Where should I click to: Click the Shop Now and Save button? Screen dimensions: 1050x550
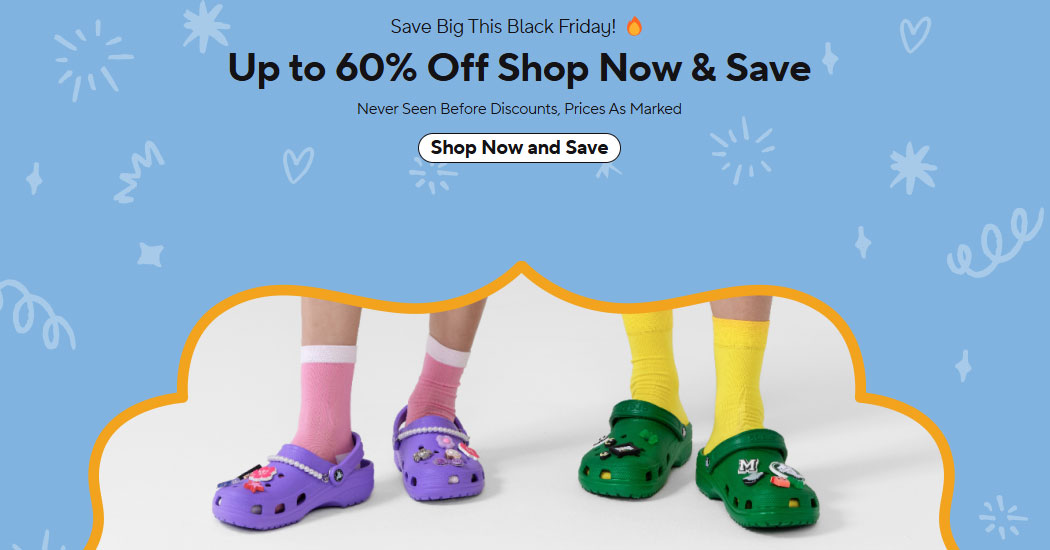[x=519, y=148]
